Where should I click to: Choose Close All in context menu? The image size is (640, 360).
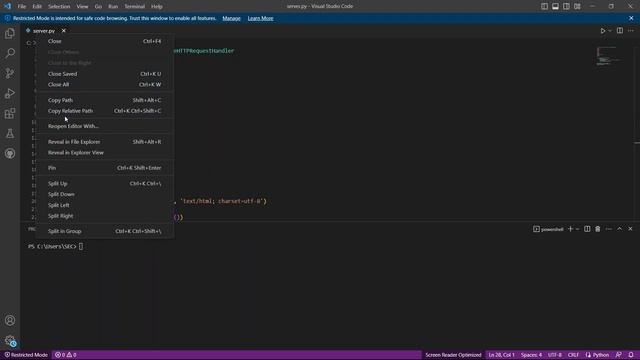pyautogui.click(x=104, y=84)
